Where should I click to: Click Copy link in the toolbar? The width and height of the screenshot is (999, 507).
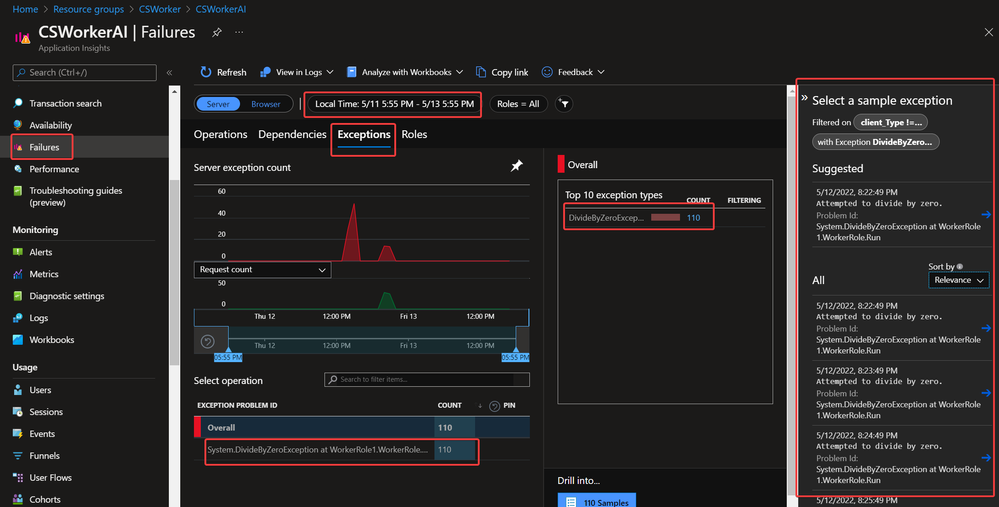502,72
